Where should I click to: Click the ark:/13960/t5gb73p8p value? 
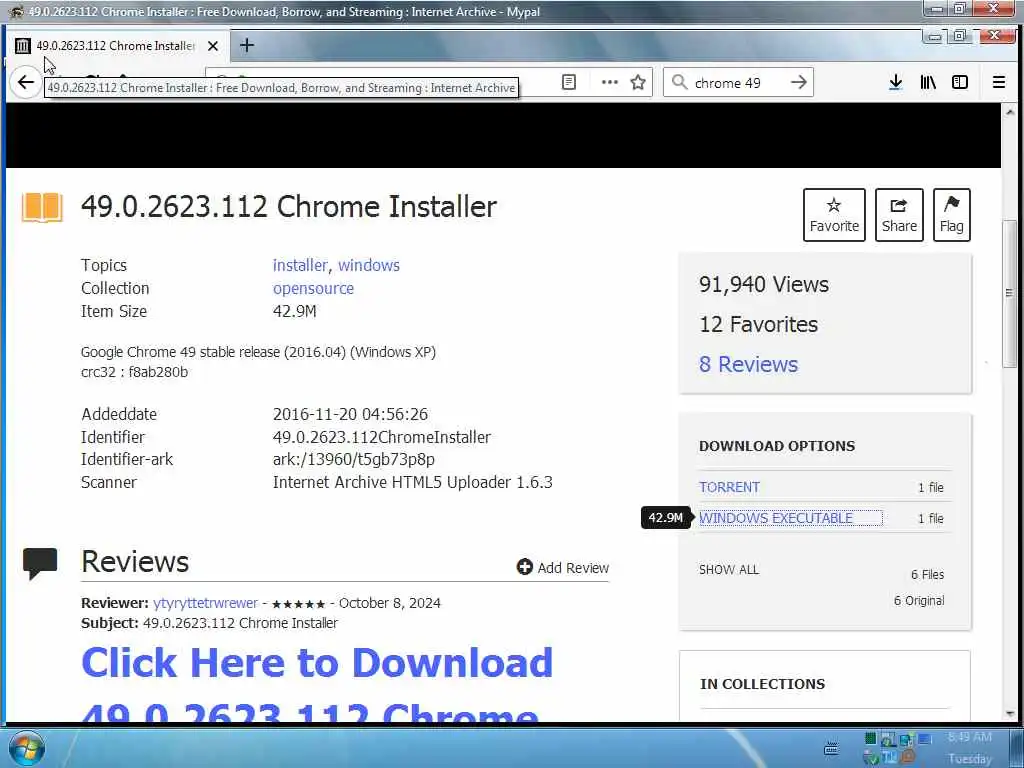[x=353, y=459]
